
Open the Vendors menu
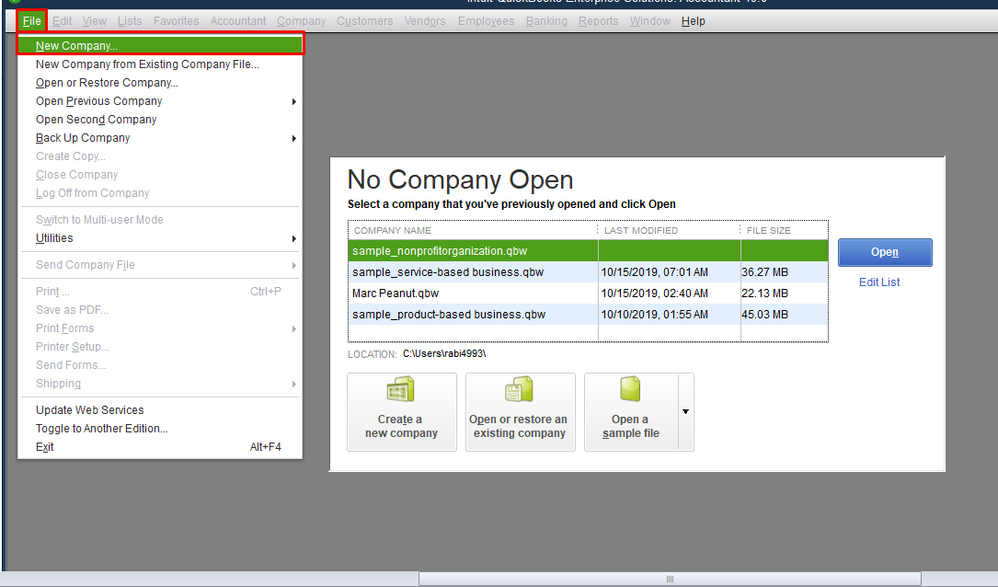[425, 21]
